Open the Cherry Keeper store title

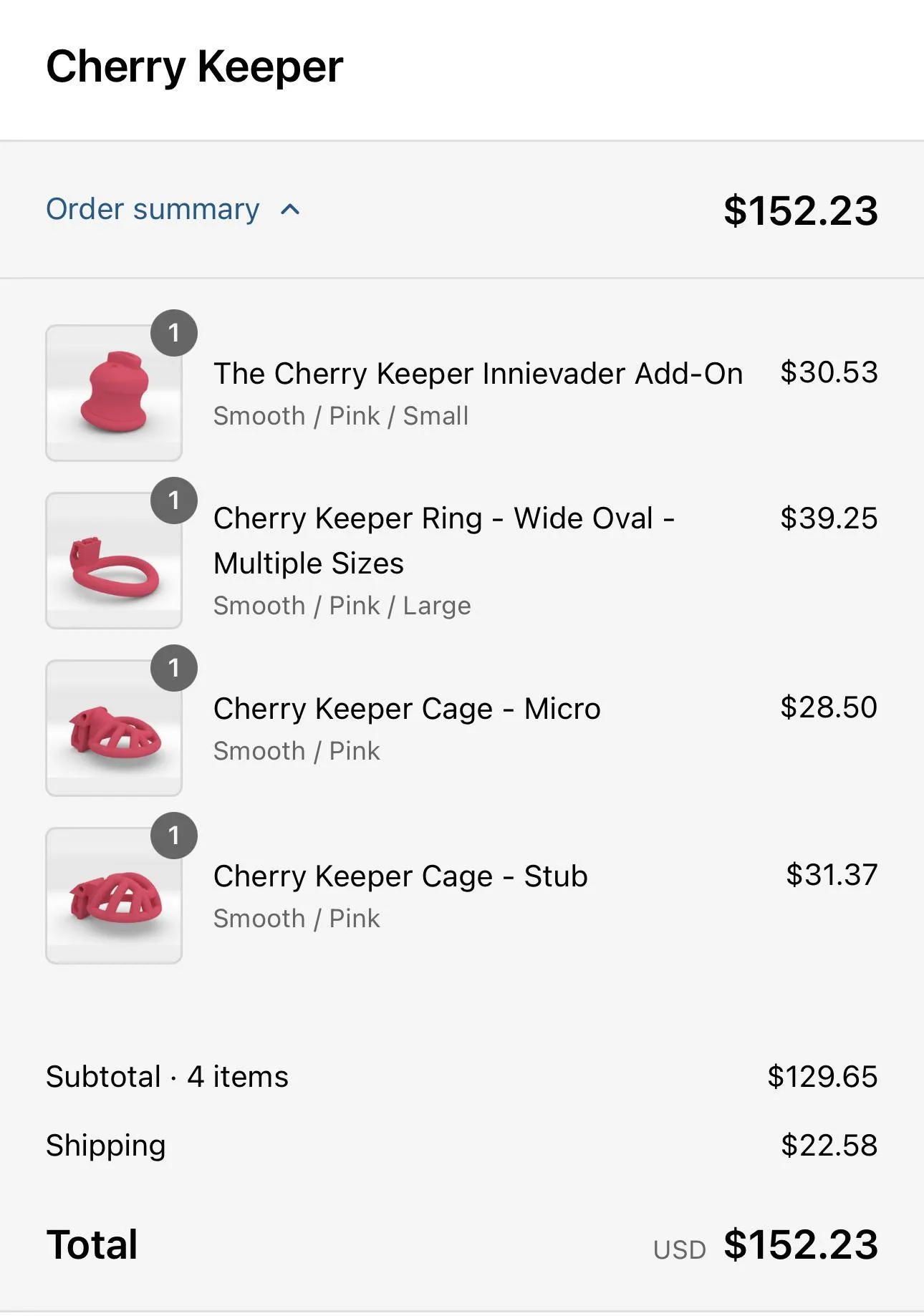(x=195, y=67)
